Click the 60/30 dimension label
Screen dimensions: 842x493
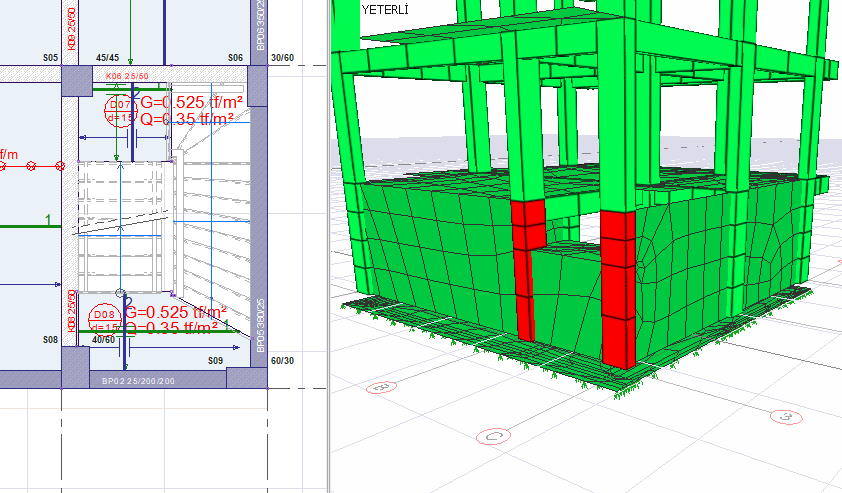pyautogui.click(x=283, y=360)
